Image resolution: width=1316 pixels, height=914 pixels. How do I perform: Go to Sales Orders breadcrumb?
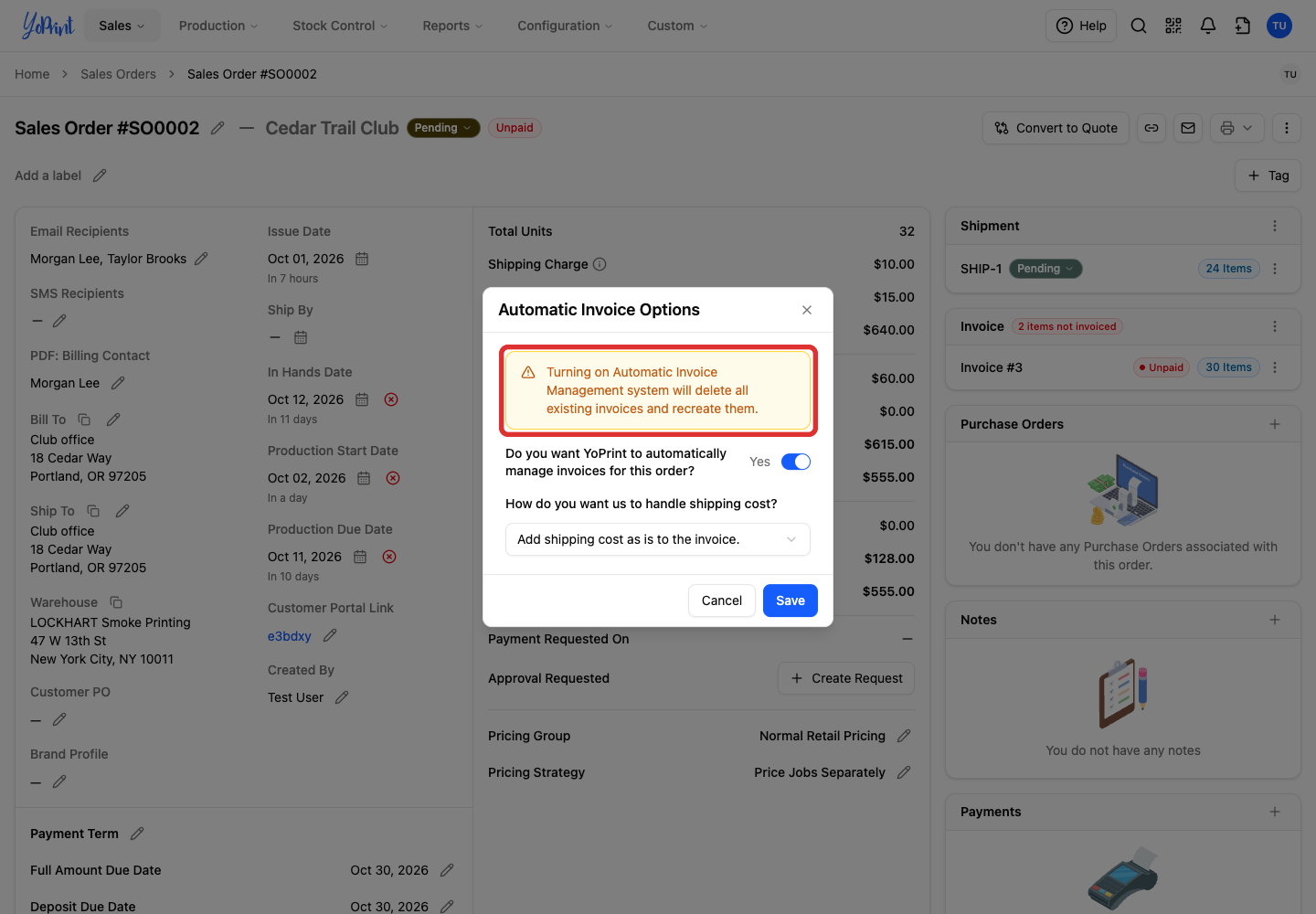pyautogui.click(x=118, y=74)
